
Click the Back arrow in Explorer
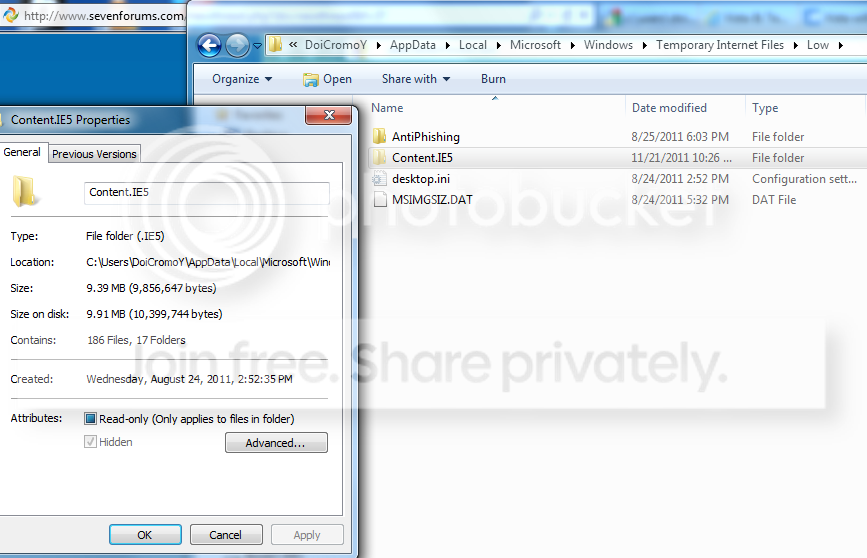coord(210,45)
